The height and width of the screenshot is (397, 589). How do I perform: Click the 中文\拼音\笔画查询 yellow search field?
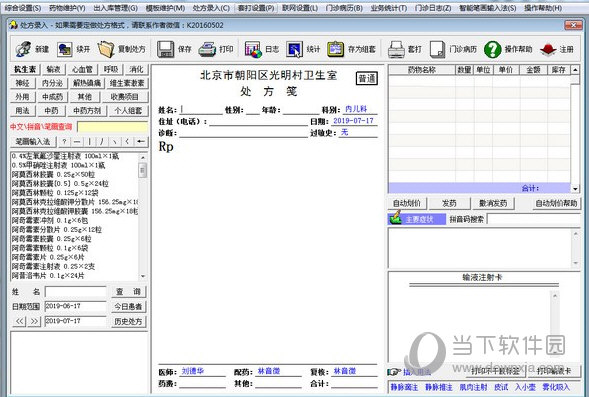113,127
